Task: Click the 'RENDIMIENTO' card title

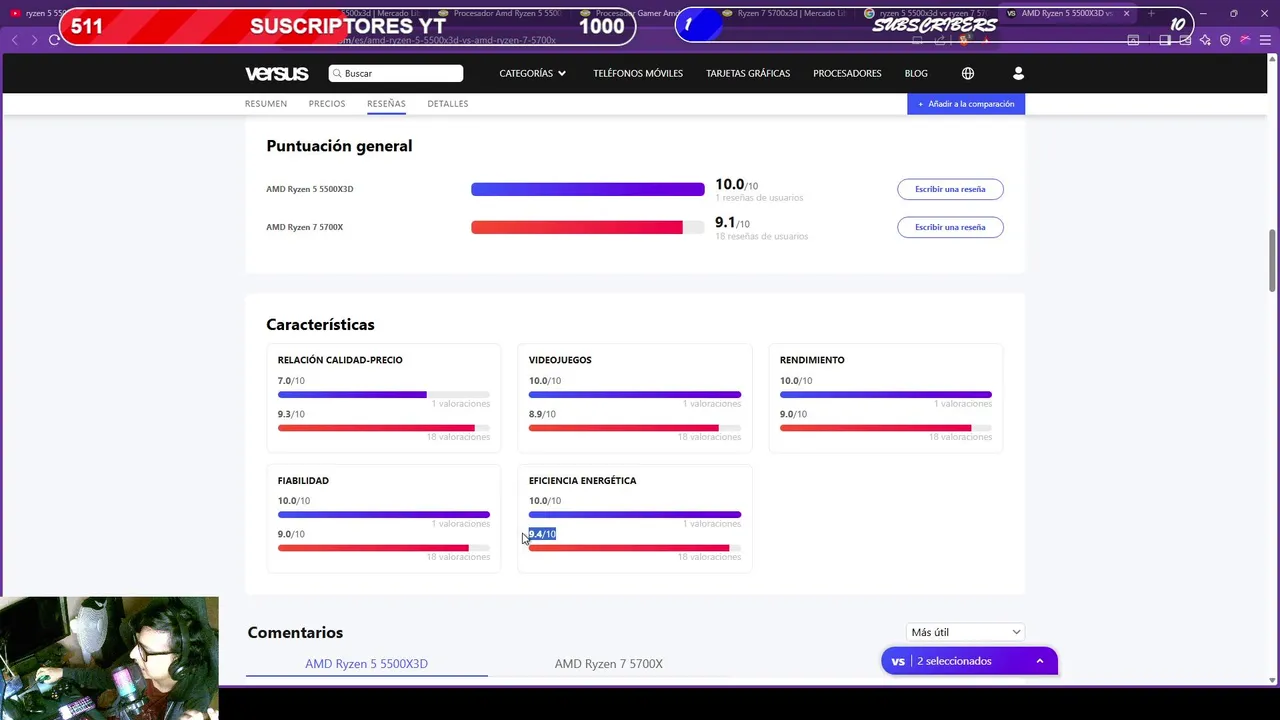Action: point(812,360)
